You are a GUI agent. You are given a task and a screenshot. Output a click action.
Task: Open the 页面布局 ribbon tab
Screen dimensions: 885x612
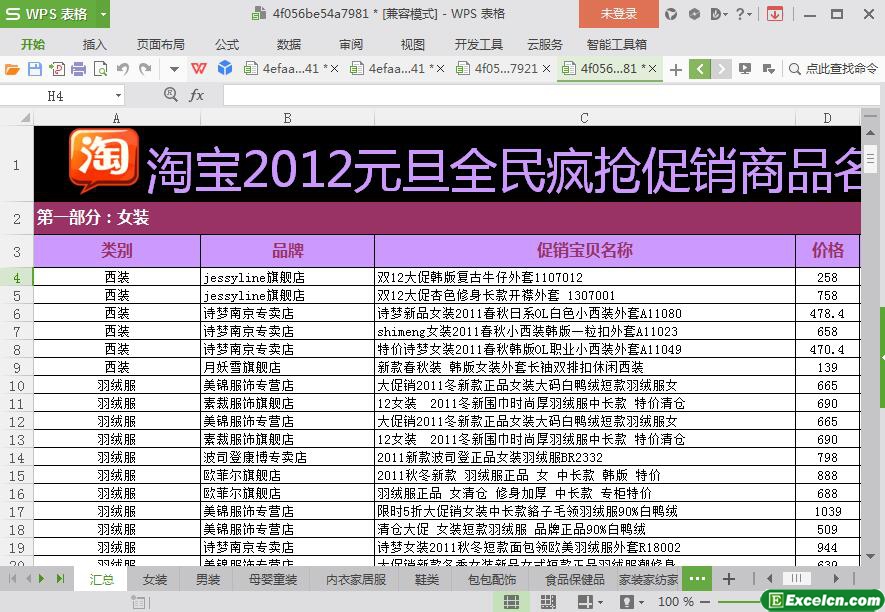161,44
